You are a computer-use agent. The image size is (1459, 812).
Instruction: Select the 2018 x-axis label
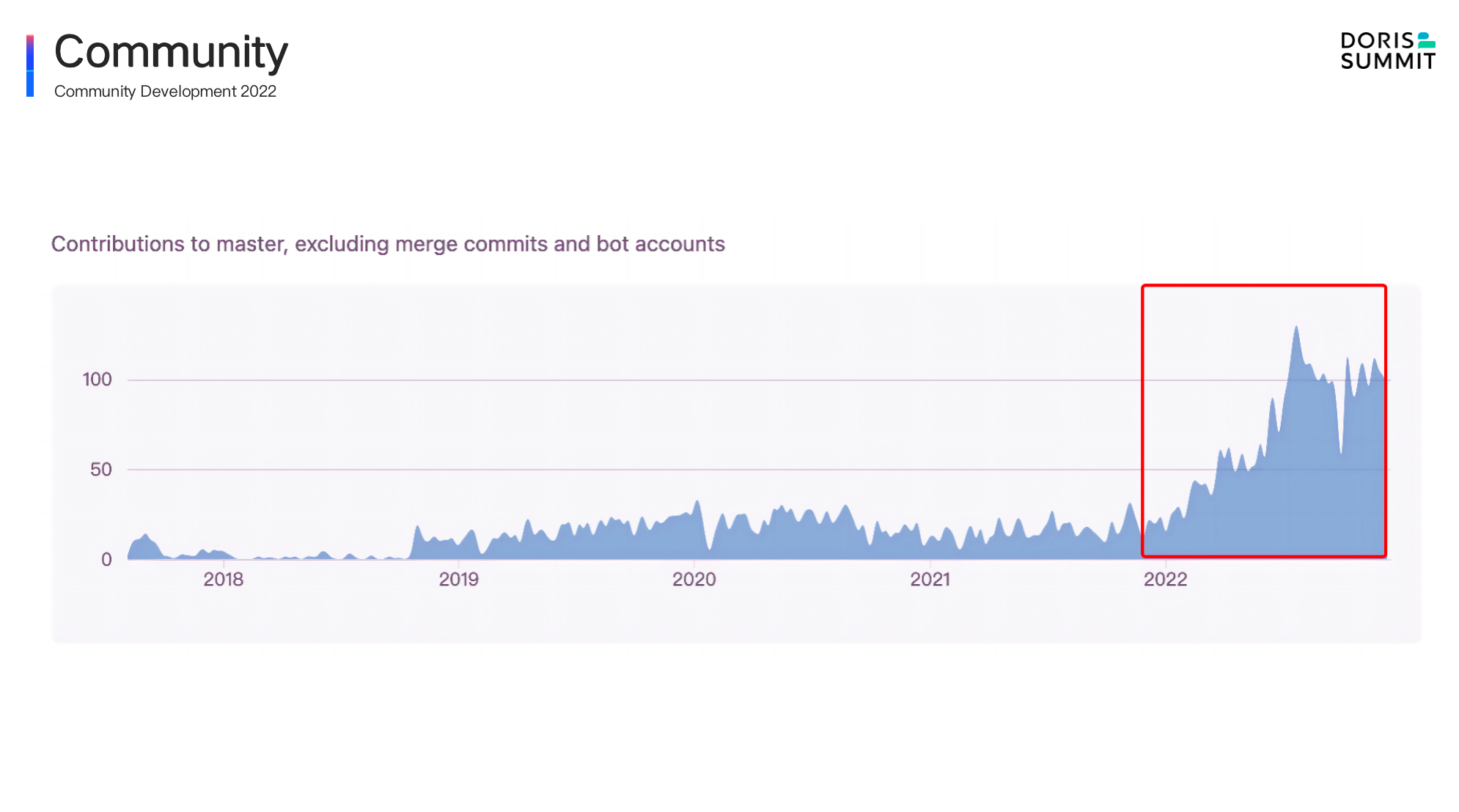tap(223, 580)
